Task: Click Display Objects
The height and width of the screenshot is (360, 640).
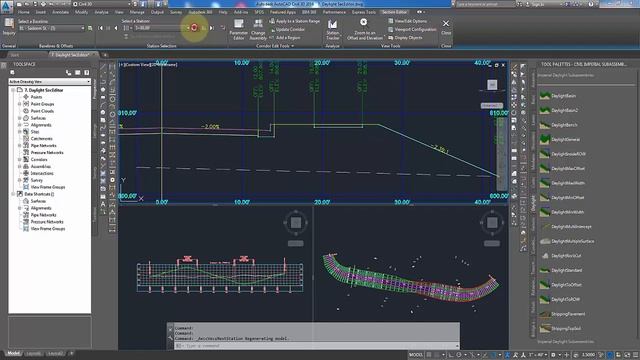Action: 405,38
